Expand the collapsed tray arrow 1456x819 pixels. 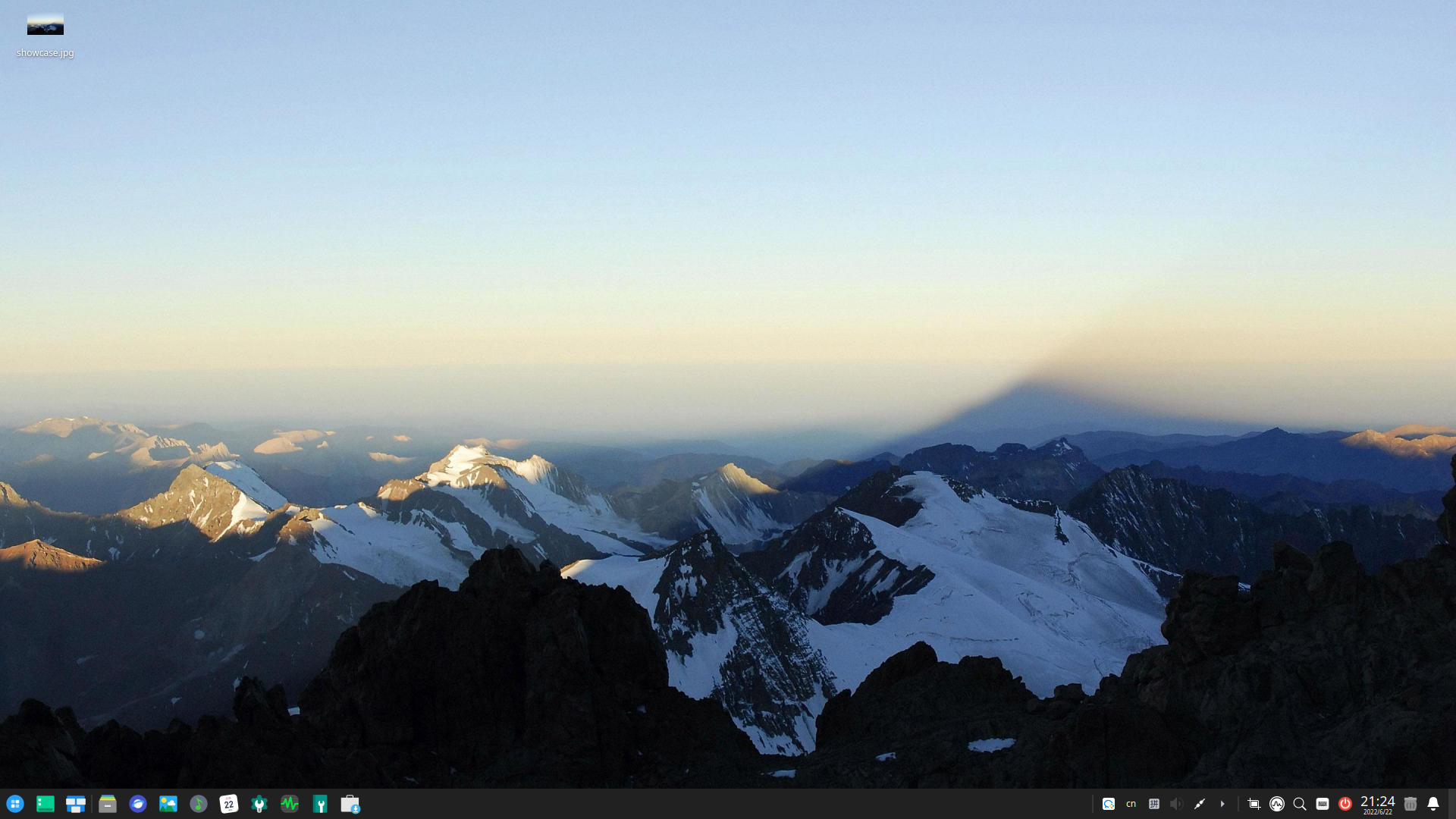(1222, 804)
